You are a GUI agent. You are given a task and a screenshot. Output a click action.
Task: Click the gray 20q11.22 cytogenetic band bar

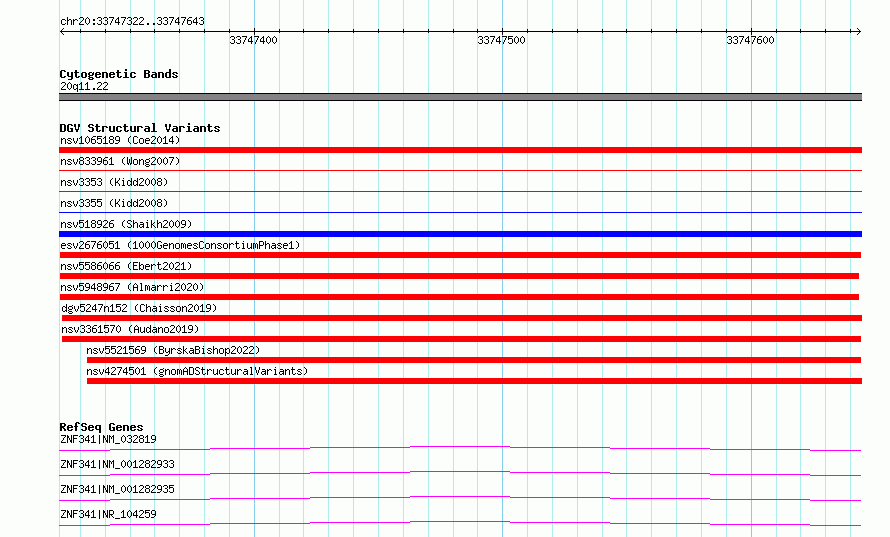coord(460,97)
